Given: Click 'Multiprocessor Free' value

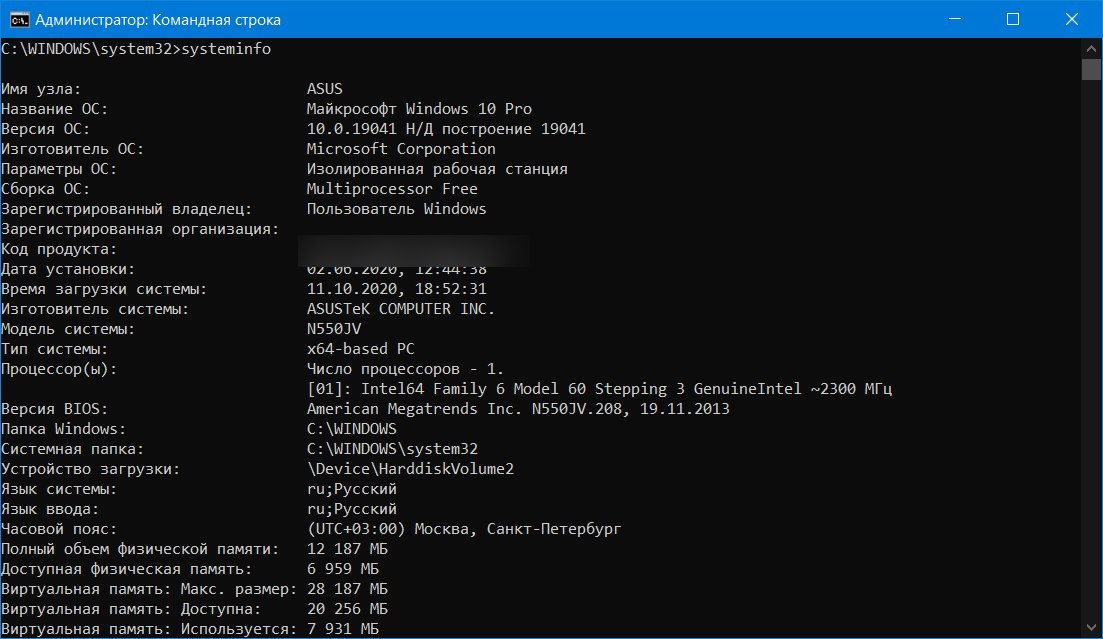Looking at the screenshot, I should click(x=392, y=189).
